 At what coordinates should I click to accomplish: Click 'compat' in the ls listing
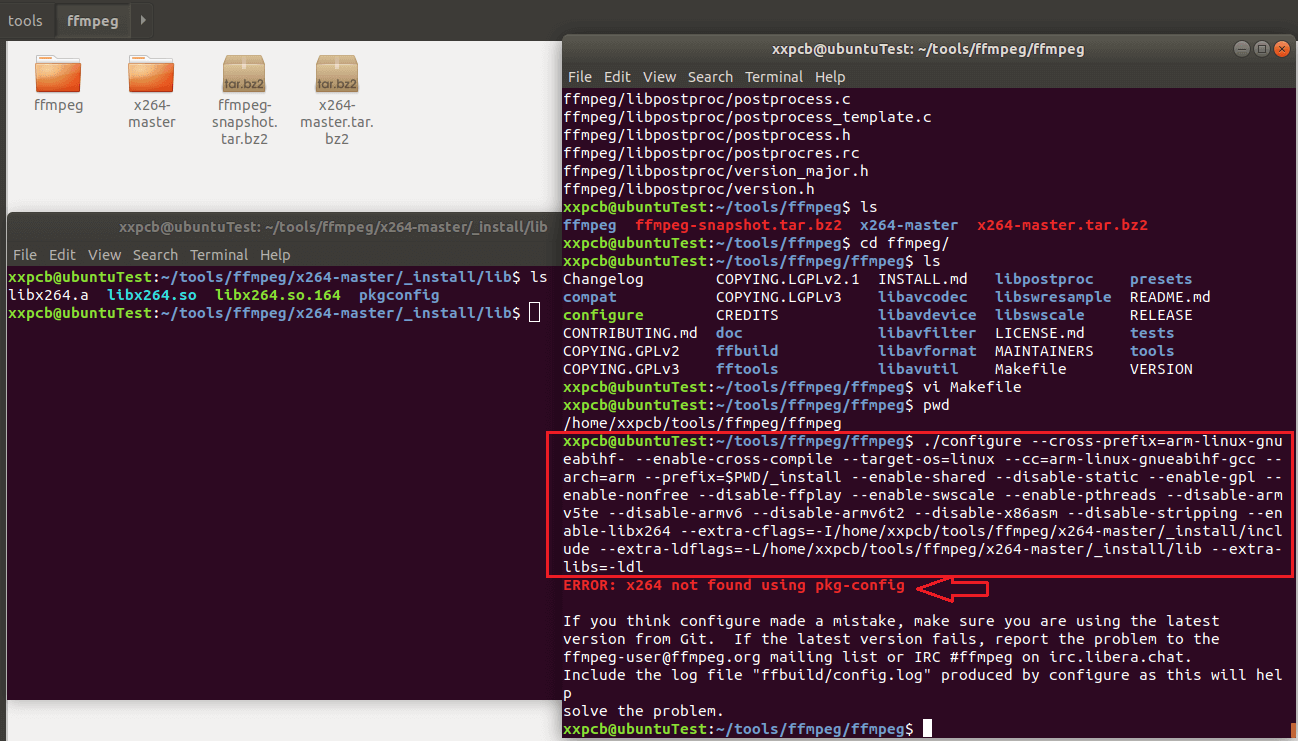tap(590, 297)
